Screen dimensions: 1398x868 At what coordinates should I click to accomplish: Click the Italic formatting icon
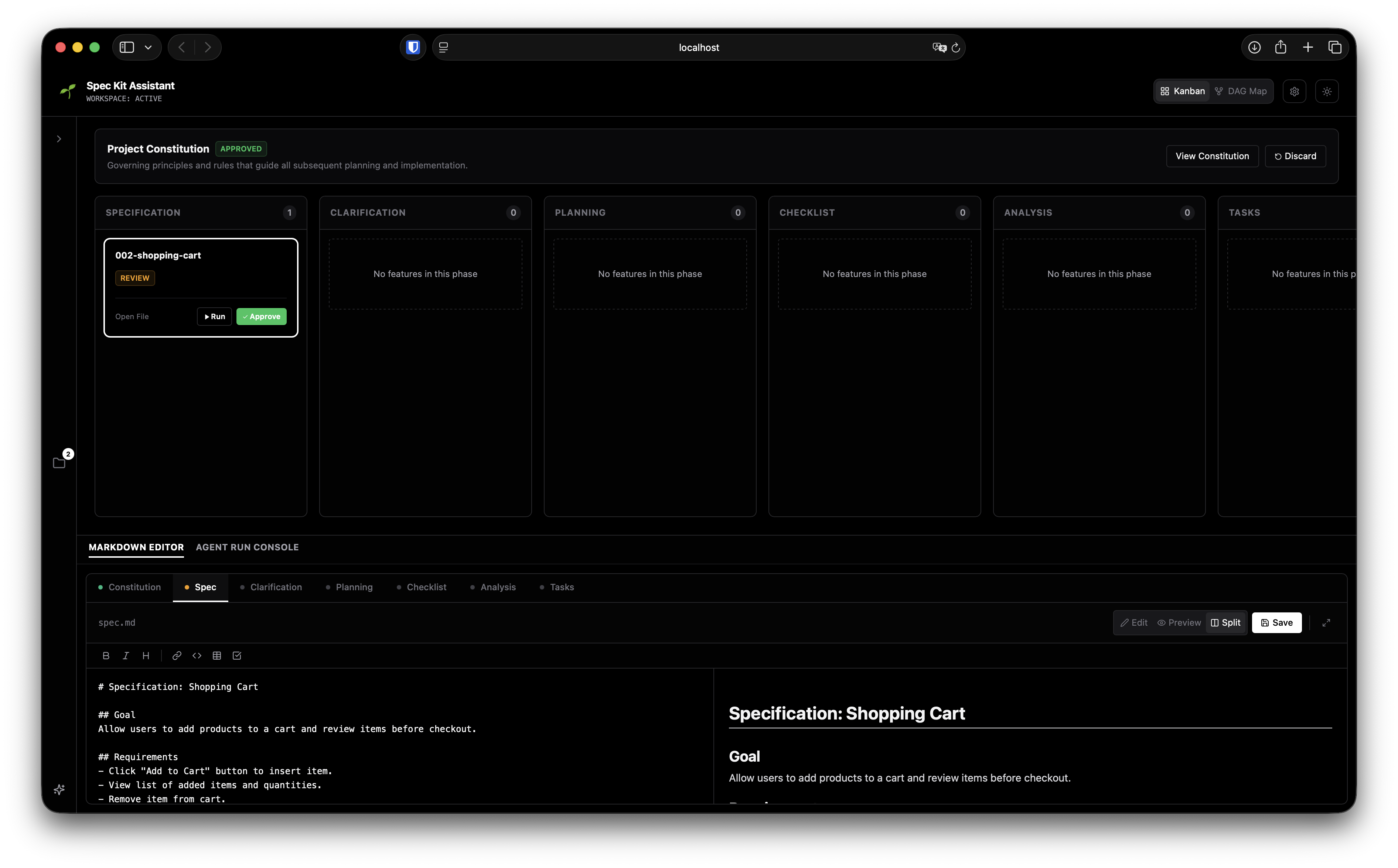[x=126, y=655]
